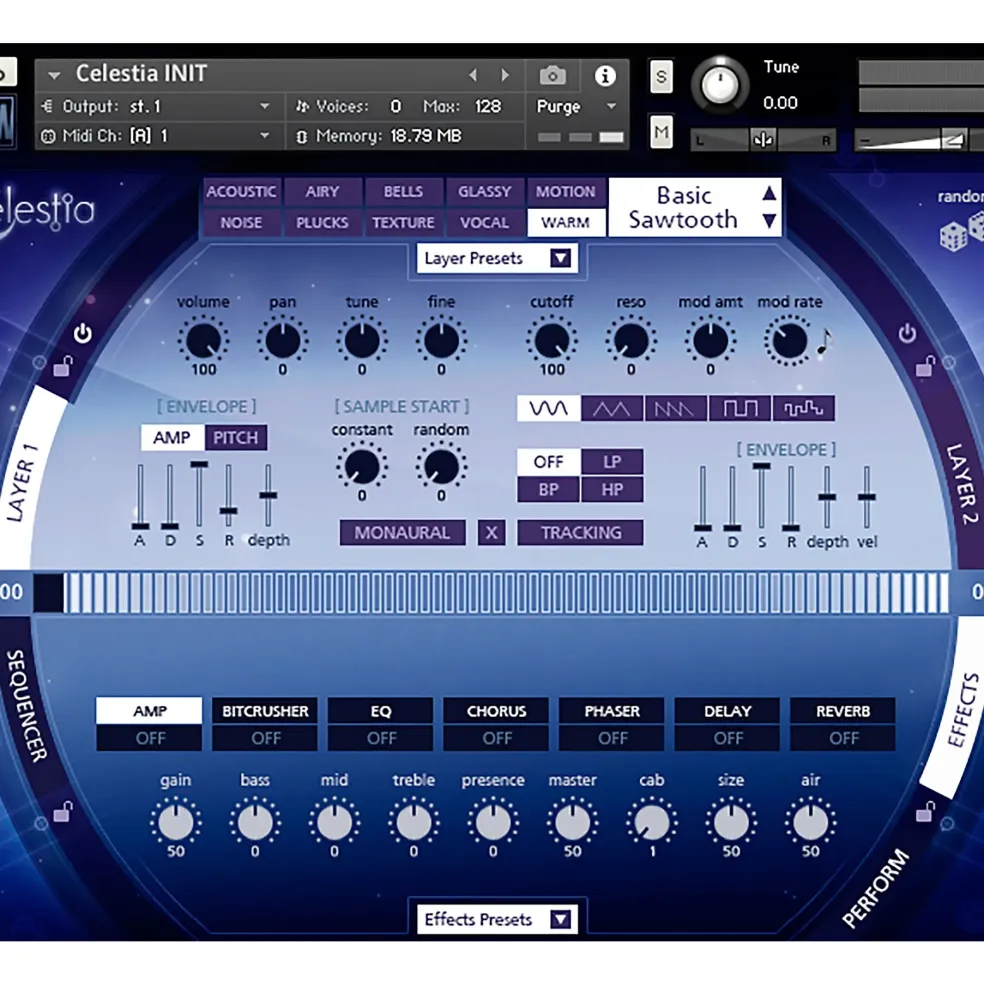The height and width of the screenshot is (985, 984).
Task: Select the LP filter type
Action: coord(612,462)
